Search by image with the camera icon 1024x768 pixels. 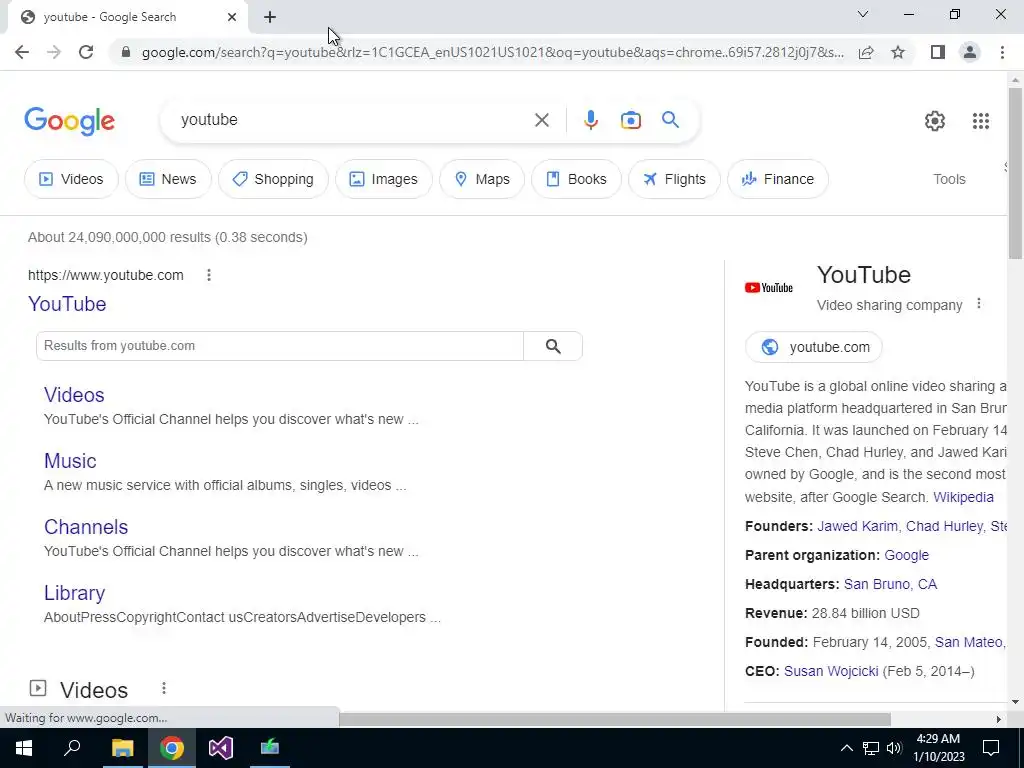tap(630, 120)
